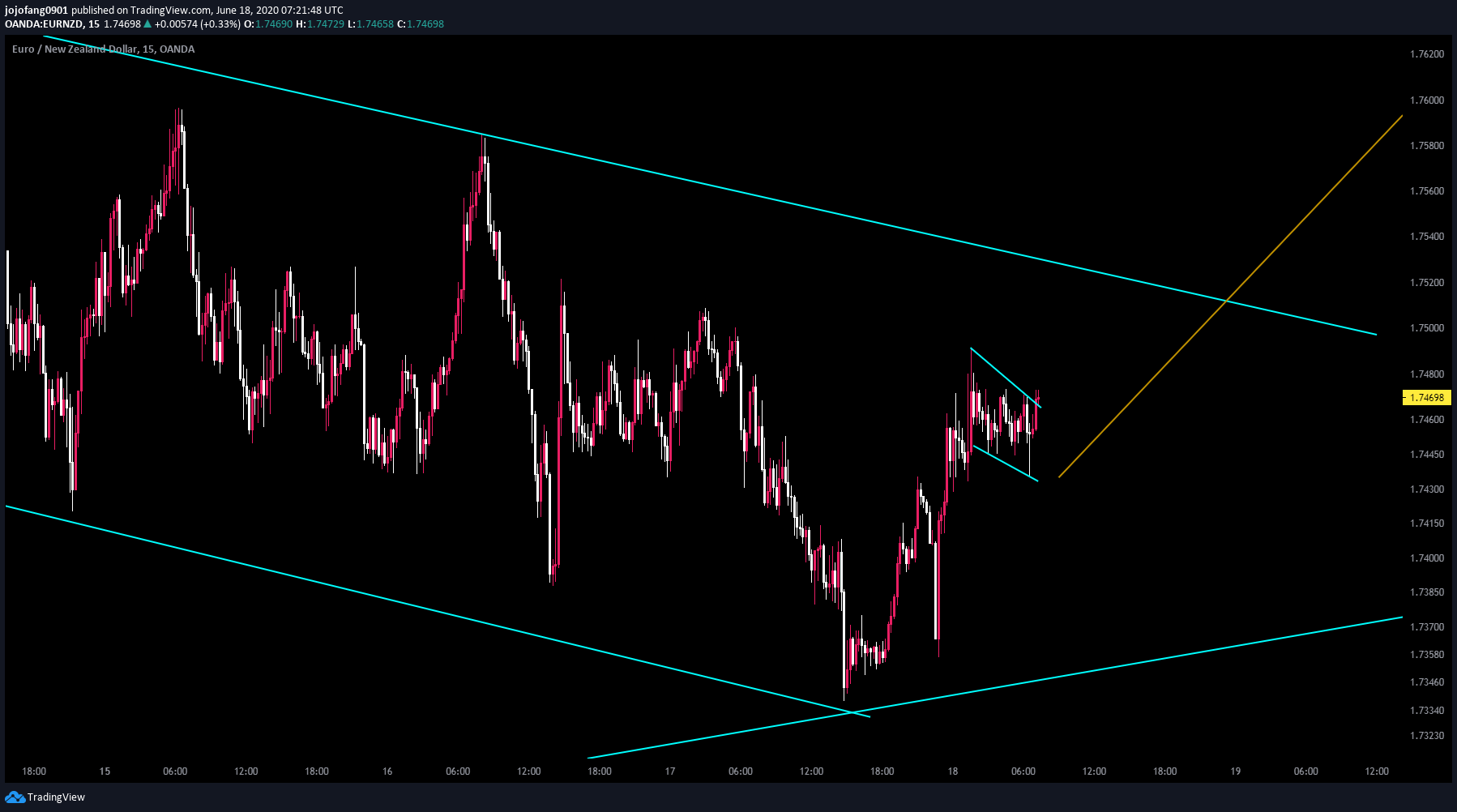Click the TradingView brand text

[x=56, y=797]
